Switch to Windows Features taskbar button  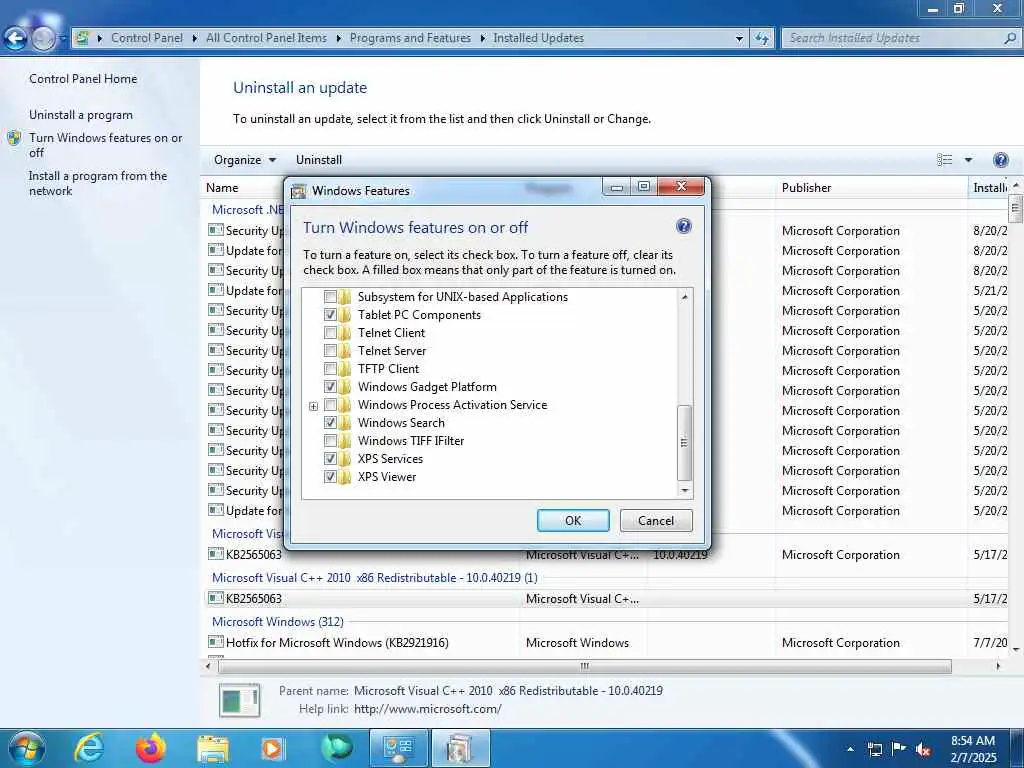[461, 748]
